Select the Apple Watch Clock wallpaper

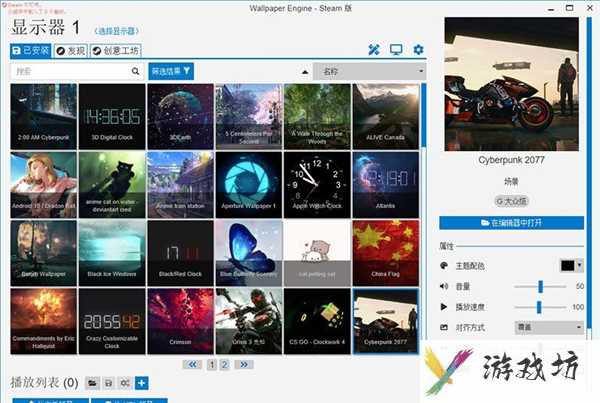tap(317, 185)
